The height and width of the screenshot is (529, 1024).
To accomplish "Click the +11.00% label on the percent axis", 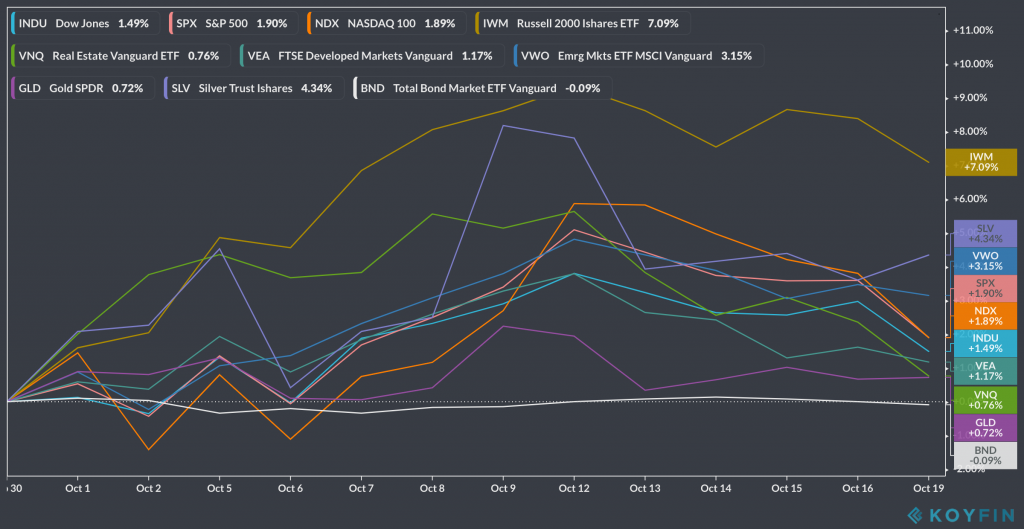I will (974, 30).
